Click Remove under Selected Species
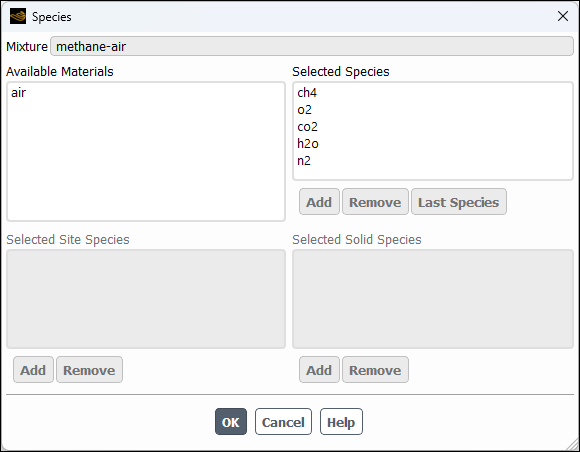 [x=375, y=202]
